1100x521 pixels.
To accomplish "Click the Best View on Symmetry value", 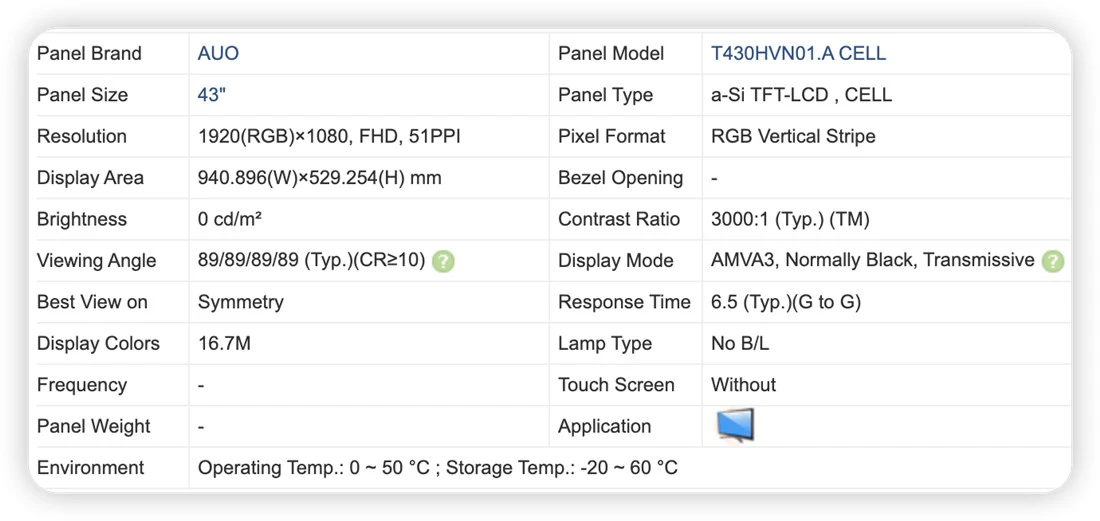I will 241,302.
